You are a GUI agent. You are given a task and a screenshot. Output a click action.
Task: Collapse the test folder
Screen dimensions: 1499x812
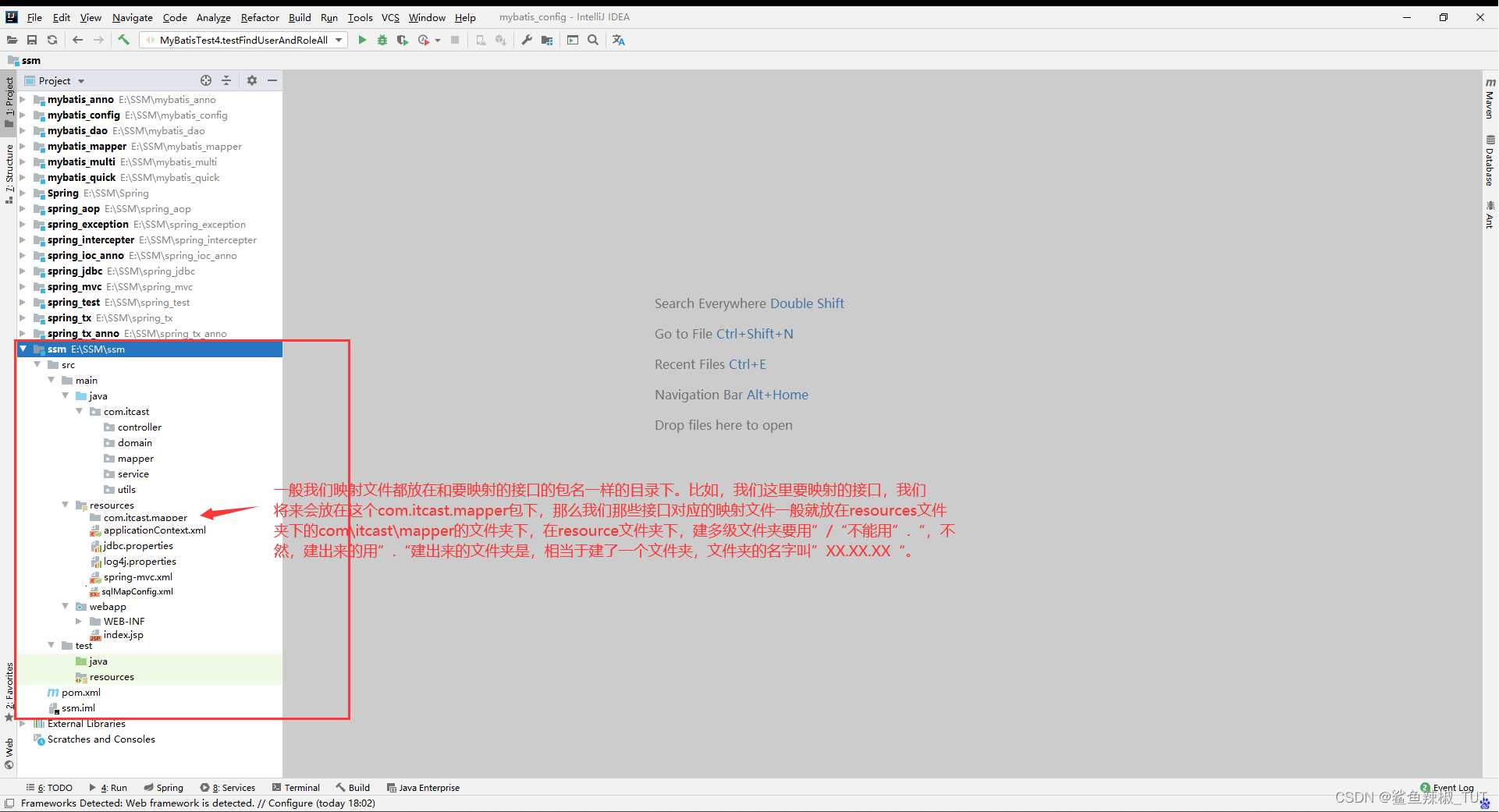click(52, 645)
